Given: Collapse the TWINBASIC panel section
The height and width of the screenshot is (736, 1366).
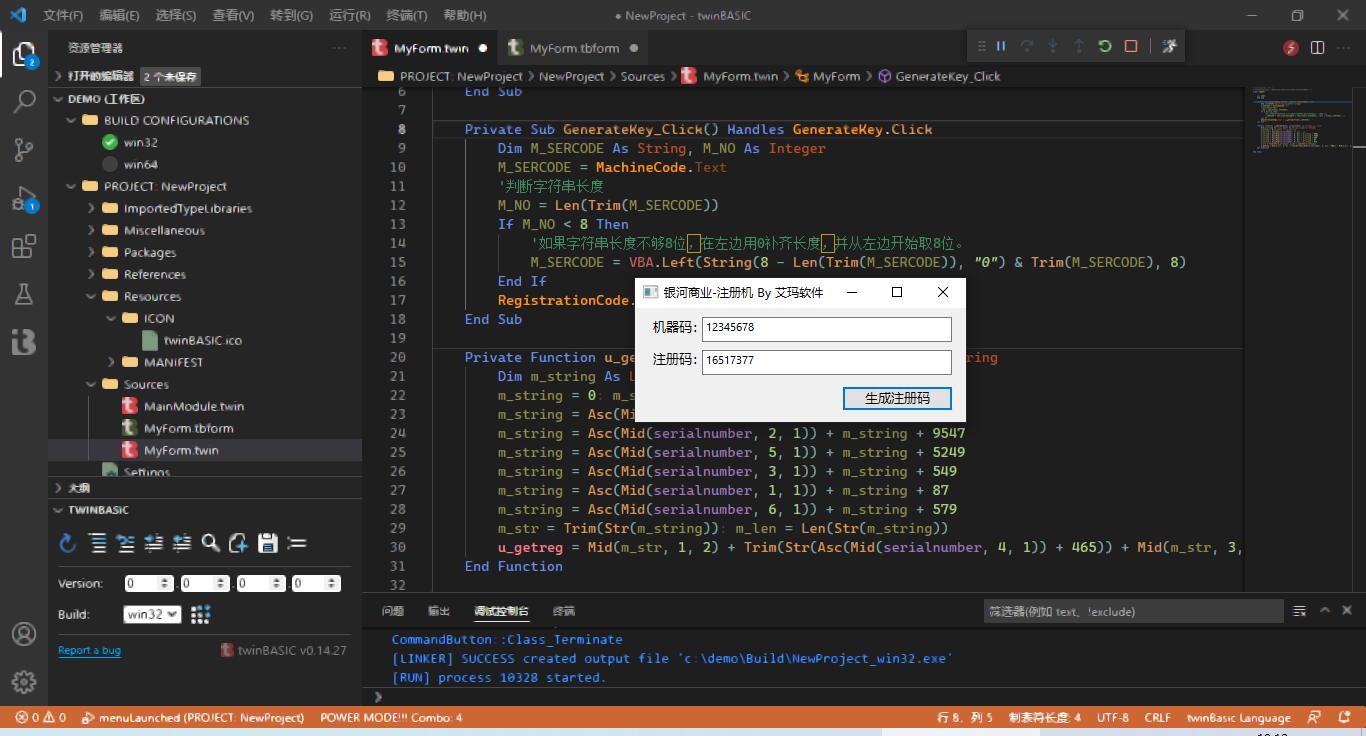Looking at the screenshot, I should pyautogui.click(x=98, y=510).
